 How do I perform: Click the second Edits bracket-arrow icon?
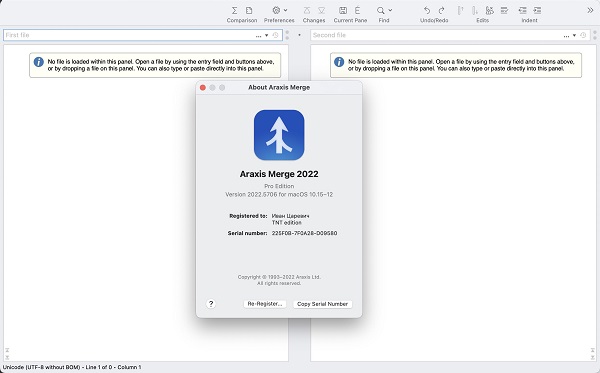pyautogui.click(x=474, y=10)
